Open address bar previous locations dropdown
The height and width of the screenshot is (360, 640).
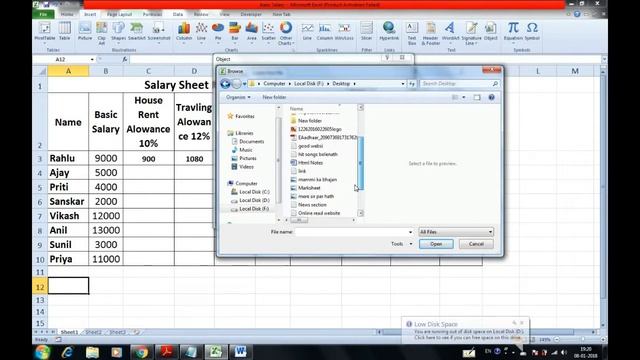[x=402, y=84]
